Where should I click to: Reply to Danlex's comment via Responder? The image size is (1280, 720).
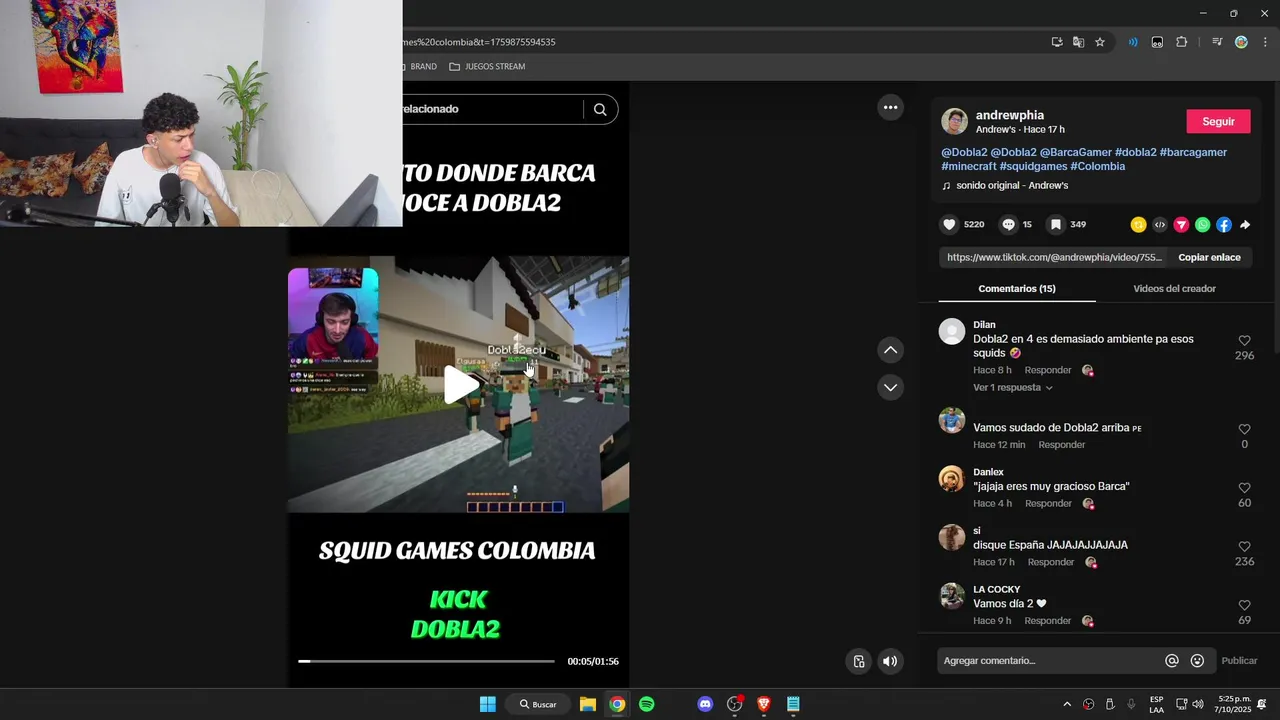tap(1048, 503)
